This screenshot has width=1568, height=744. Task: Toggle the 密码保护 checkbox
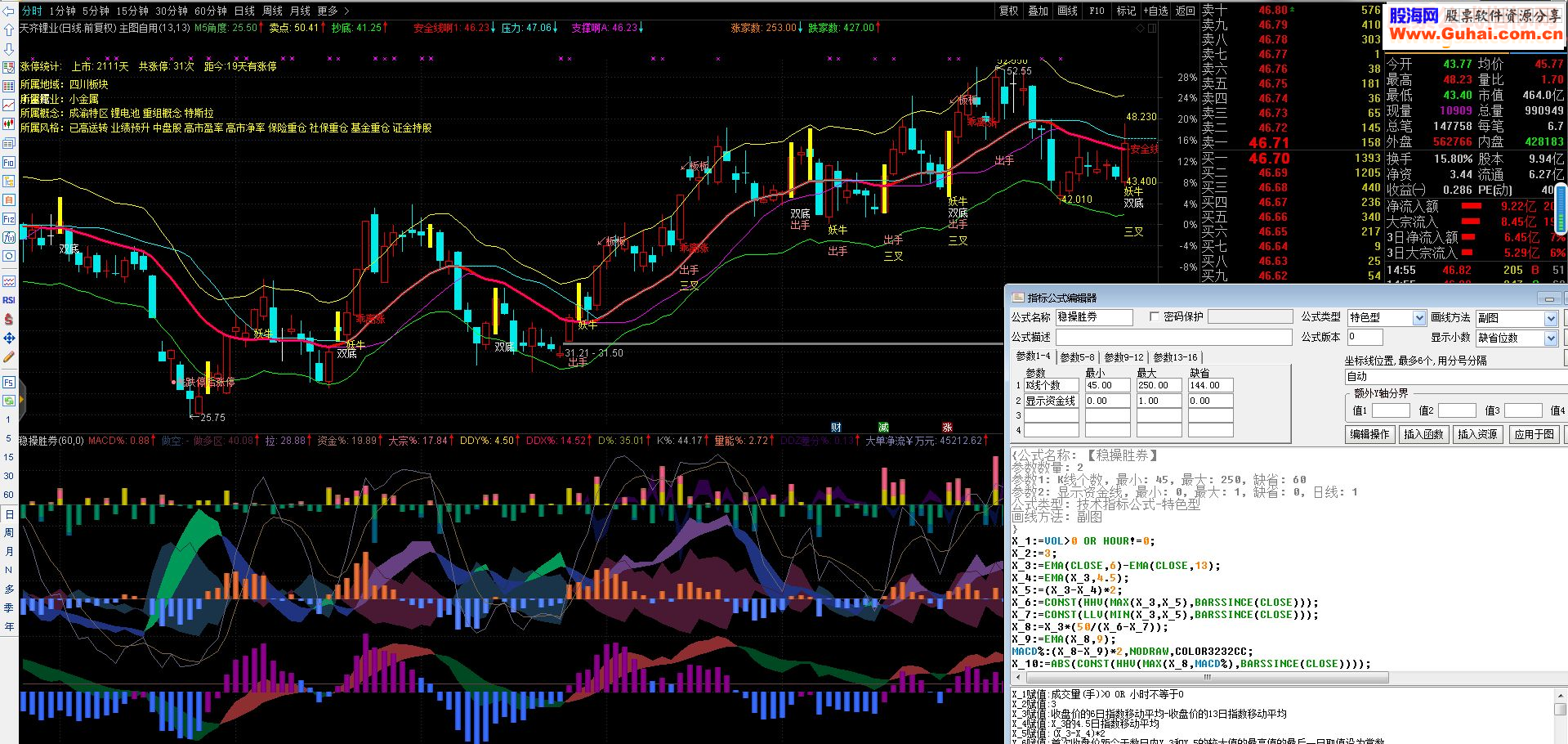tap(1155, 316)
